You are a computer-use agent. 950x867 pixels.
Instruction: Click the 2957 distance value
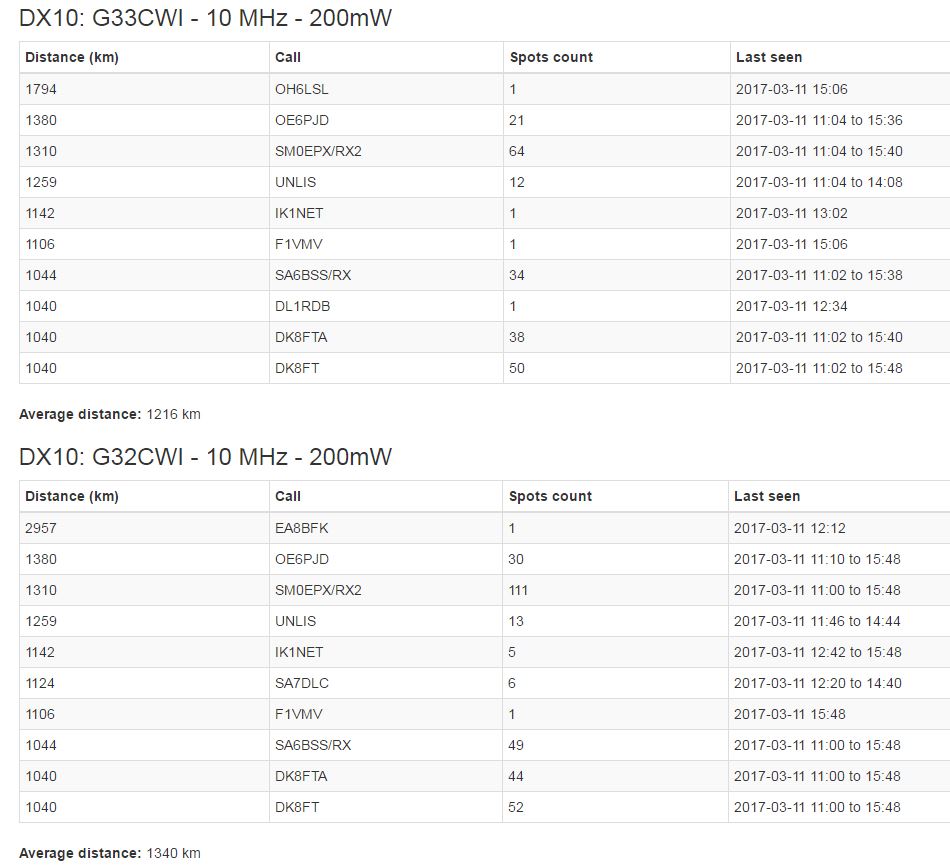(x=41, y=528)
